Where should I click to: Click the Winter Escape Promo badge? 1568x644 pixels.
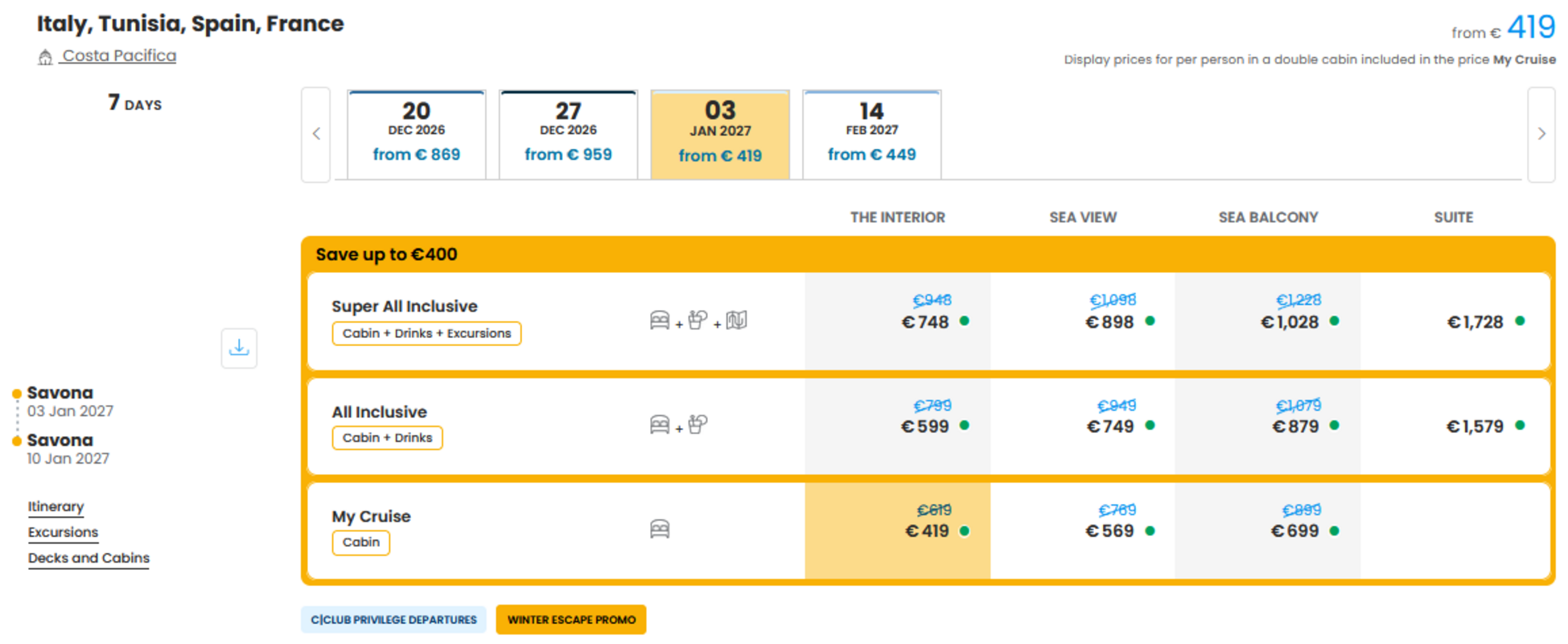[x=571, y=620]
